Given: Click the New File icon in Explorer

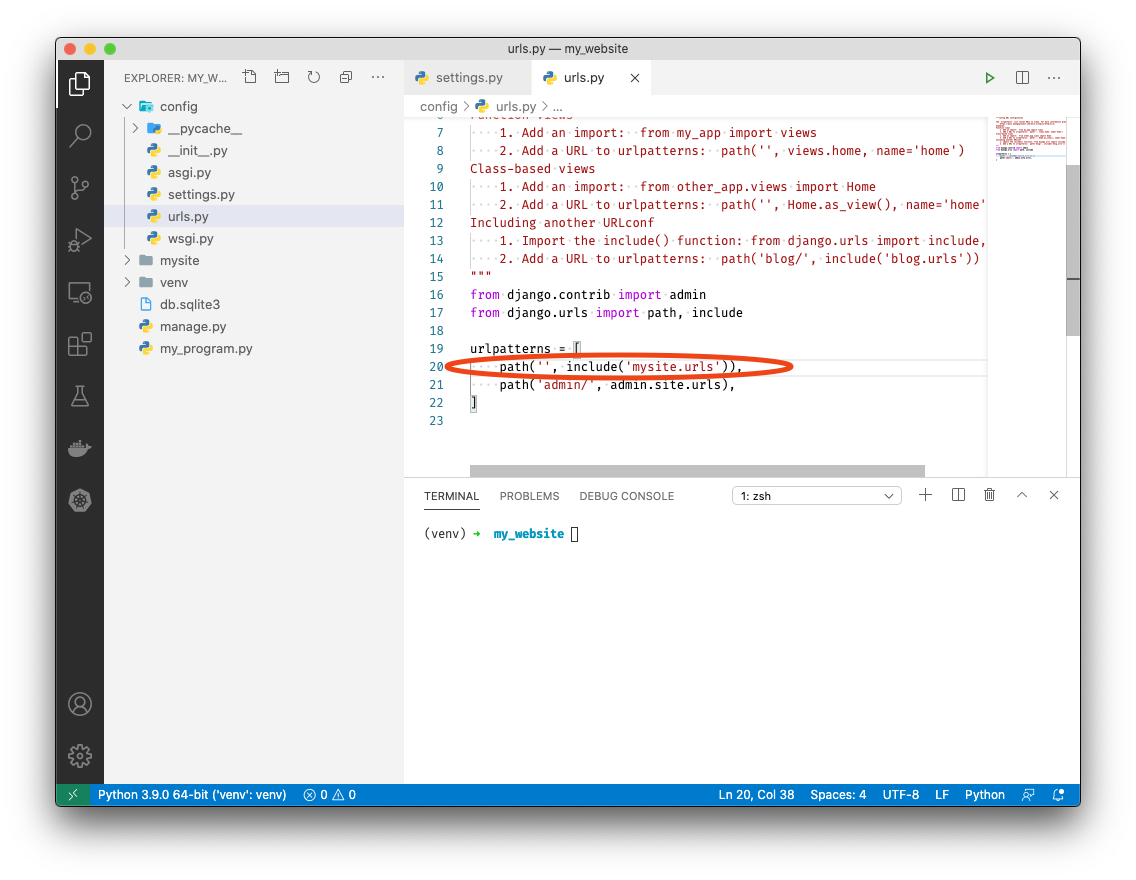Looking at the screenshot, I should click(x=250, y=77).
